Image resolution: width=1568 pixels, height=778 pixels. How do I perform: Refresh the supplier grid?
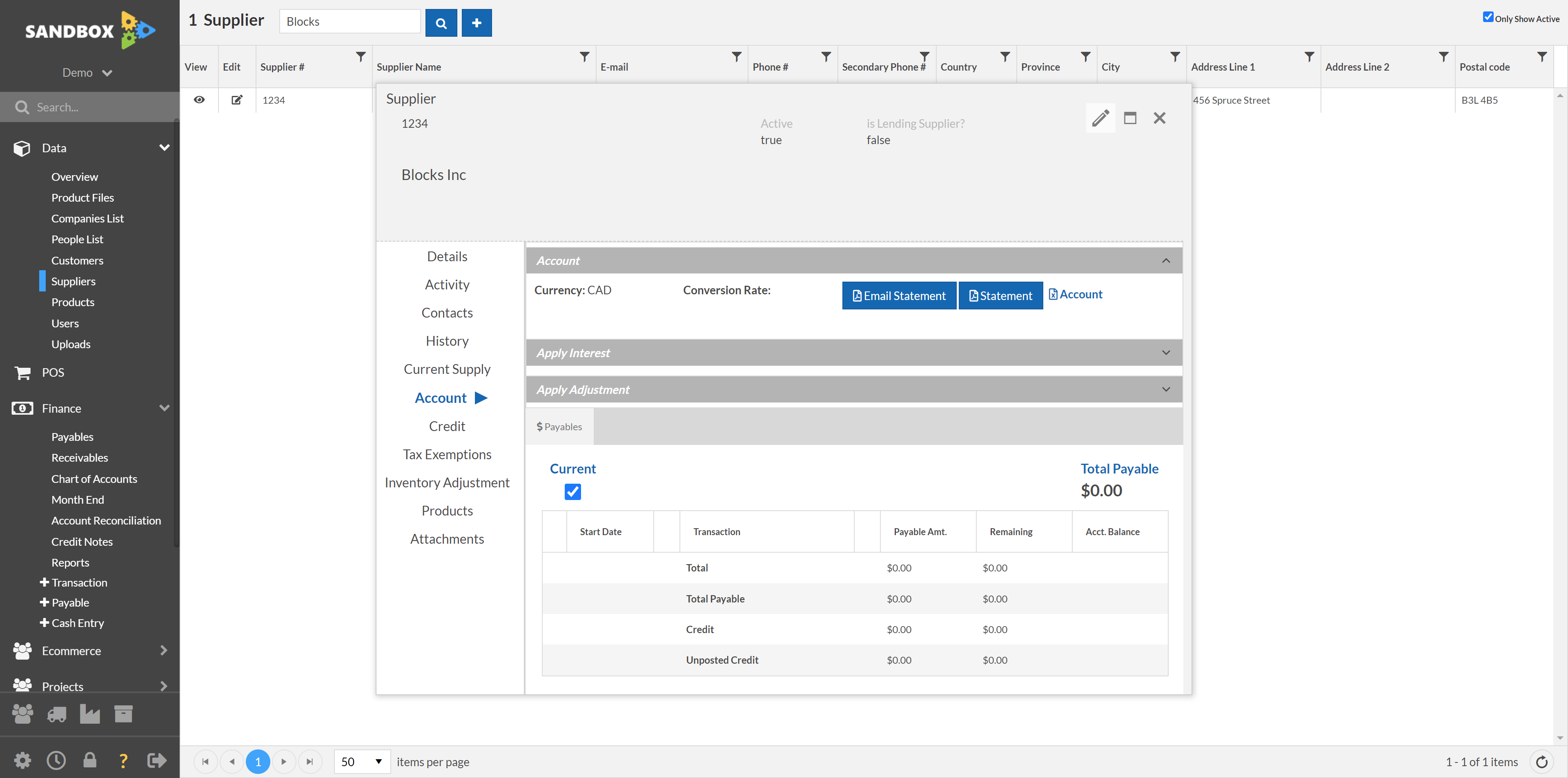click(1542, 762)
